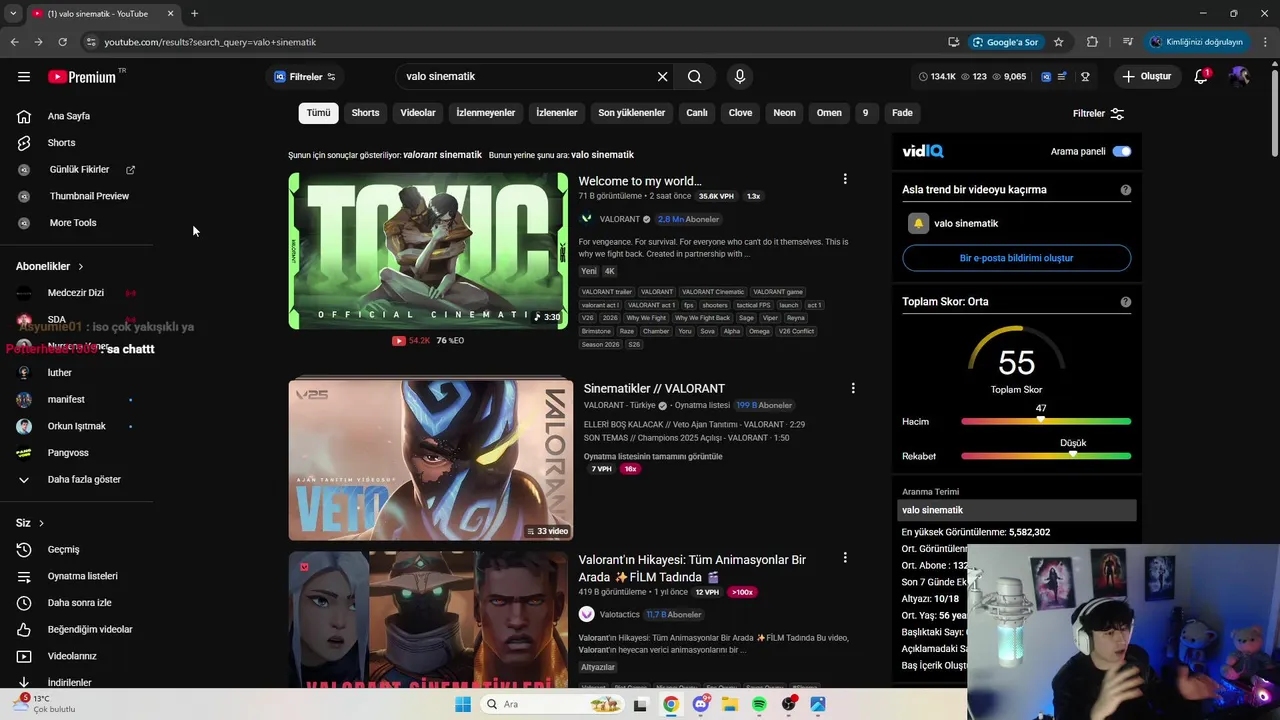
Task: Open the Chrome tab search dropdown arrow
Action: click(x=13, y=14)
